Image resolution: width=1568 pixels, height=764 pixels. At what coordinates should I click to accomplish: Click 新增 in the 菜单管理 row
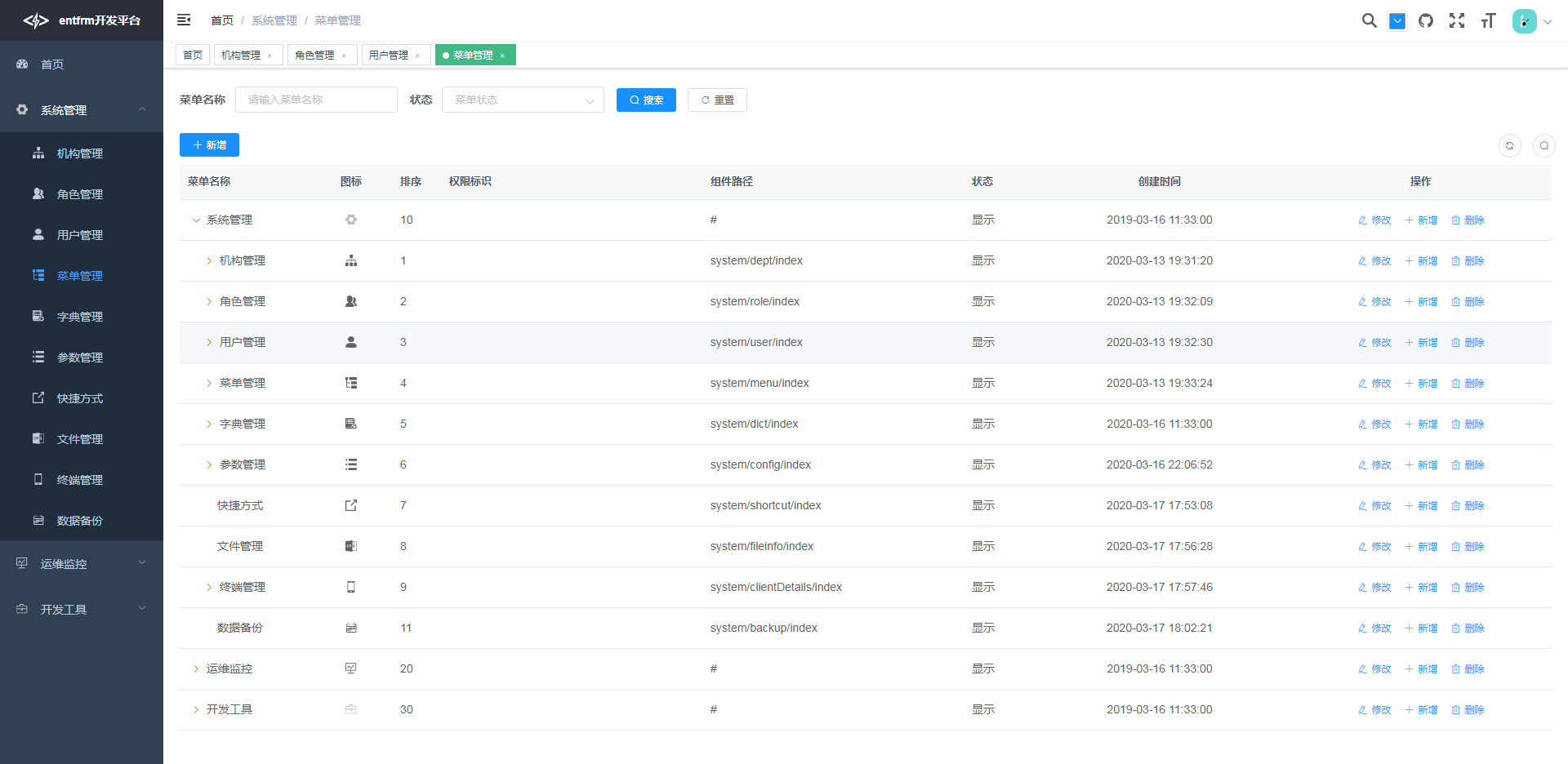[x=1421, y=384]
